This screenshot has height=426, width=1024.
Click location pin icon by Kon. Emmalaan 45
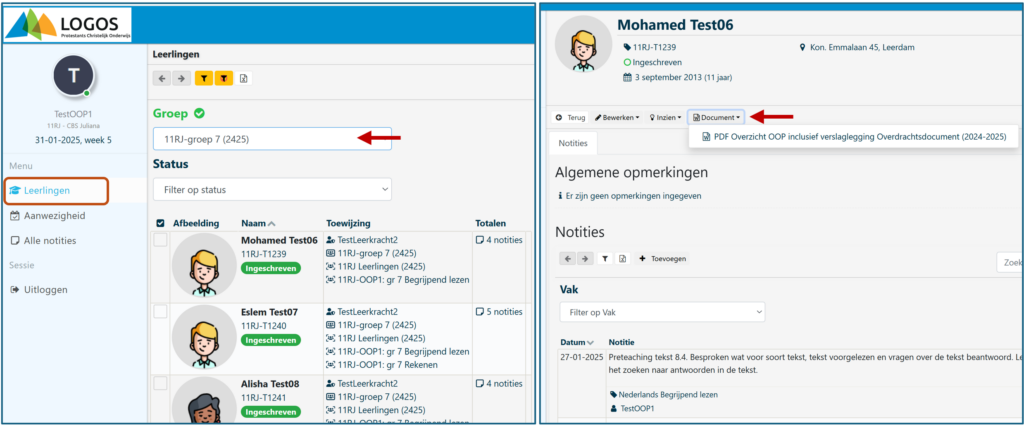[x=802, y=47]
